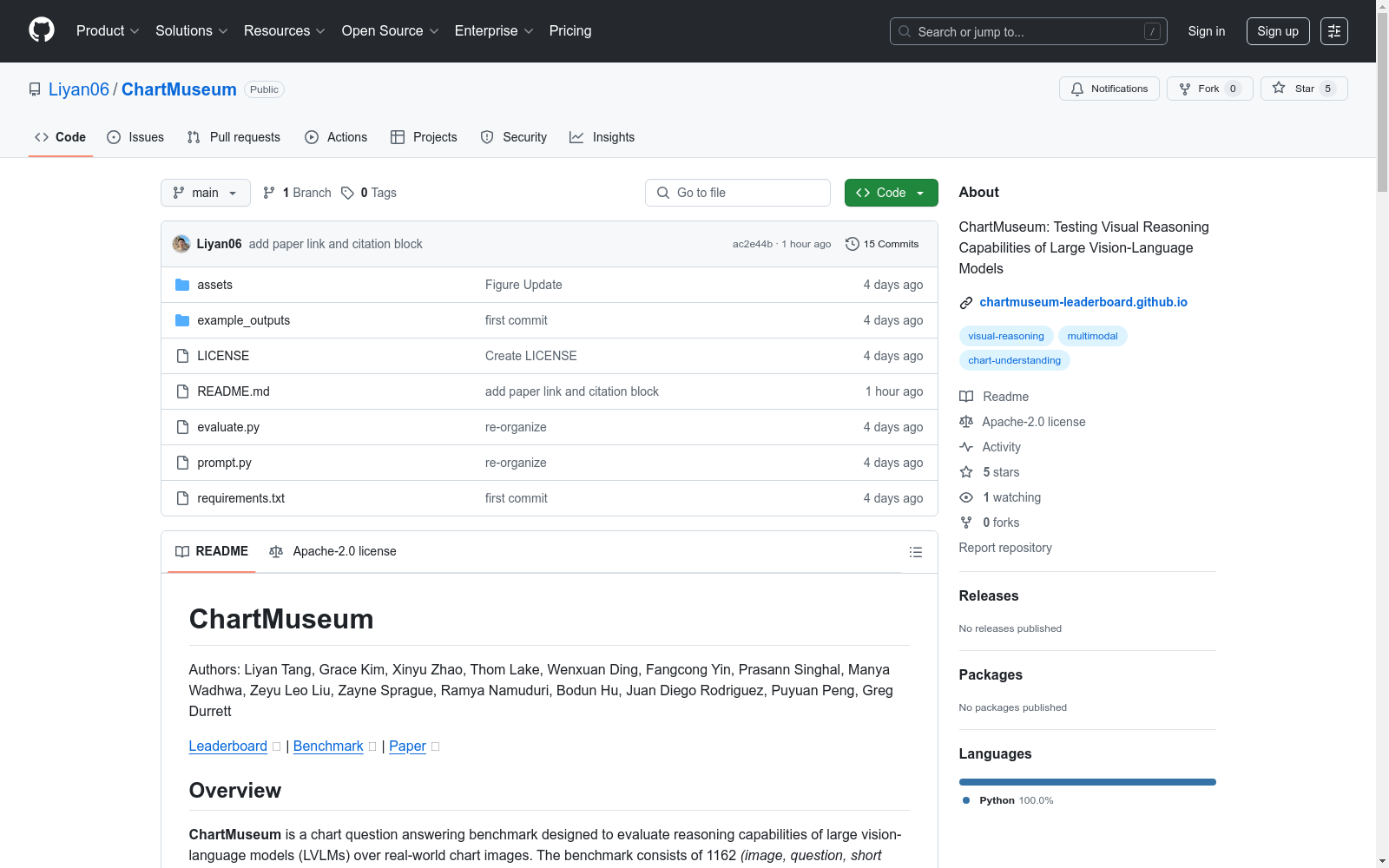Screen dimensions: 1389x868
Task: Switch to the Code tab
Action: coord(61,137)
